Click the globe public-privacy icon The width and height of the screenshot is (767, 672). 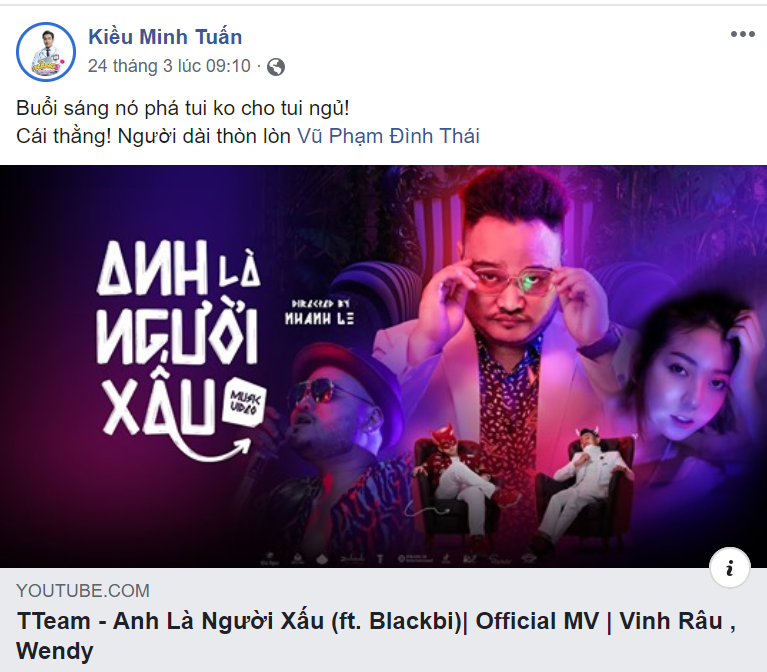coord(276,67)
